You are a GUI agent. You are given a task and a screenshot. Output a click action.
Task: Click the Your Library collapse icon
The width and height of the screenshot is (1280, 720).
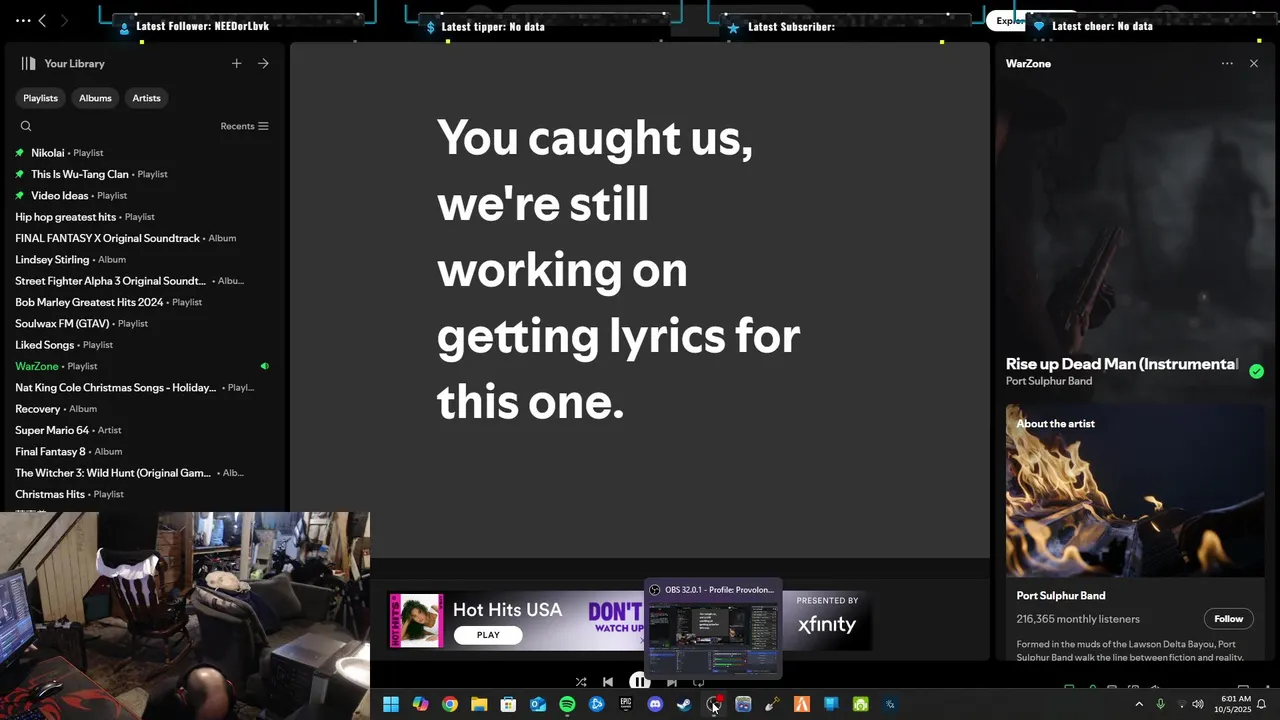click(x=28, y=63)
